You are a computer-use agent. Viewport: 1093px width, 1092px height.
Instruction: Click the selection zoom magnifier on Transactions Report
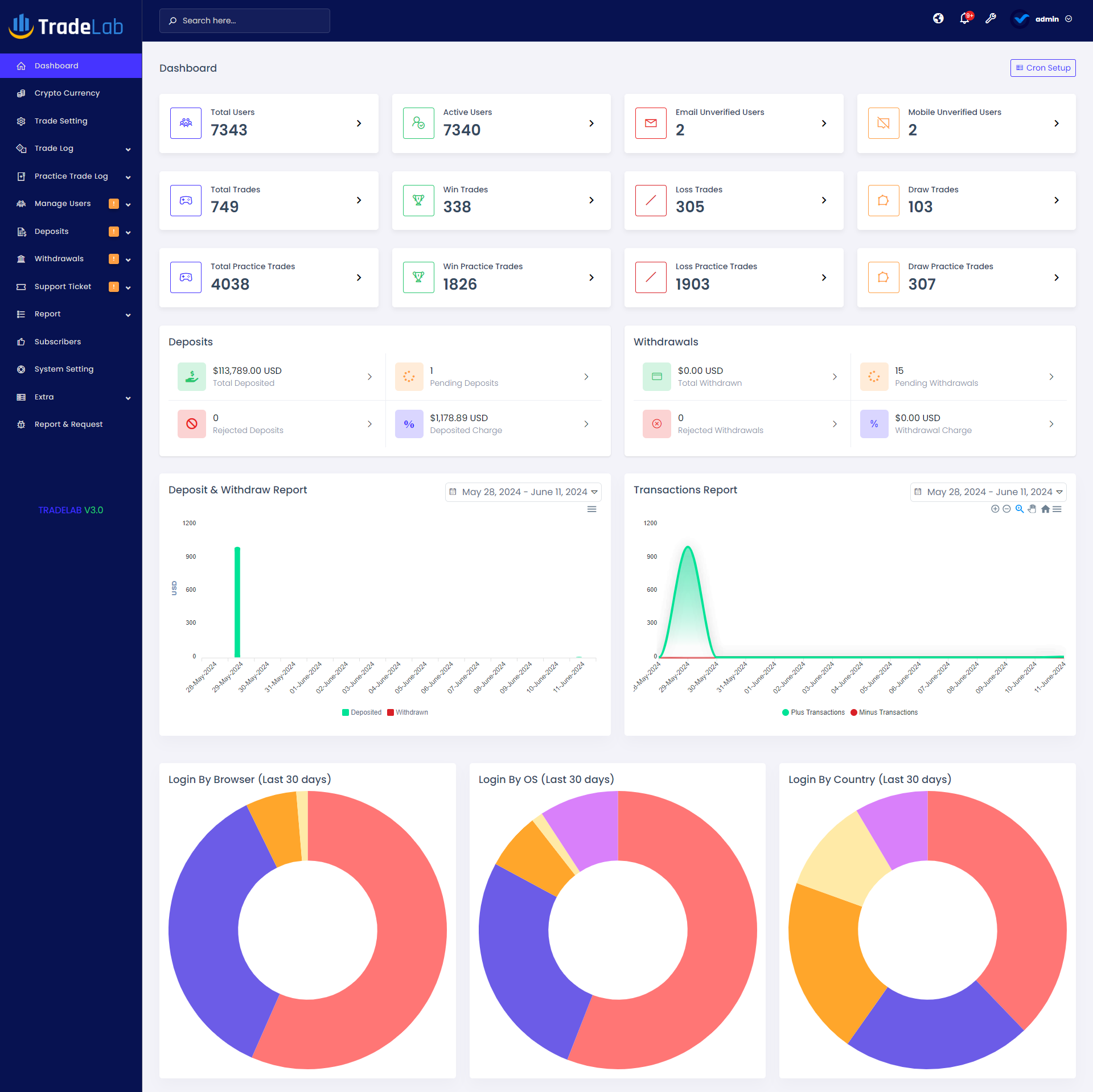click(1019, 509)
